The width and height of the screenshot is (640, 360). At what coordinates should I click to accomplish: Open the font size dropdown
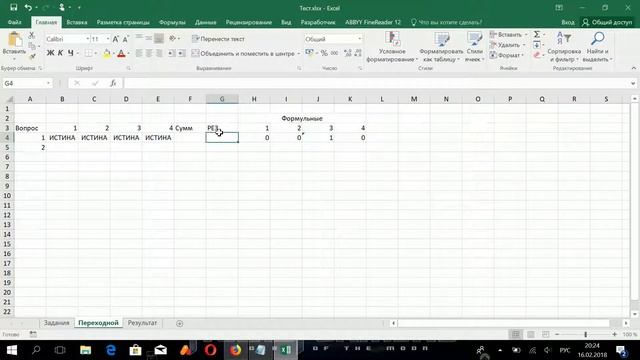[108, 39]
